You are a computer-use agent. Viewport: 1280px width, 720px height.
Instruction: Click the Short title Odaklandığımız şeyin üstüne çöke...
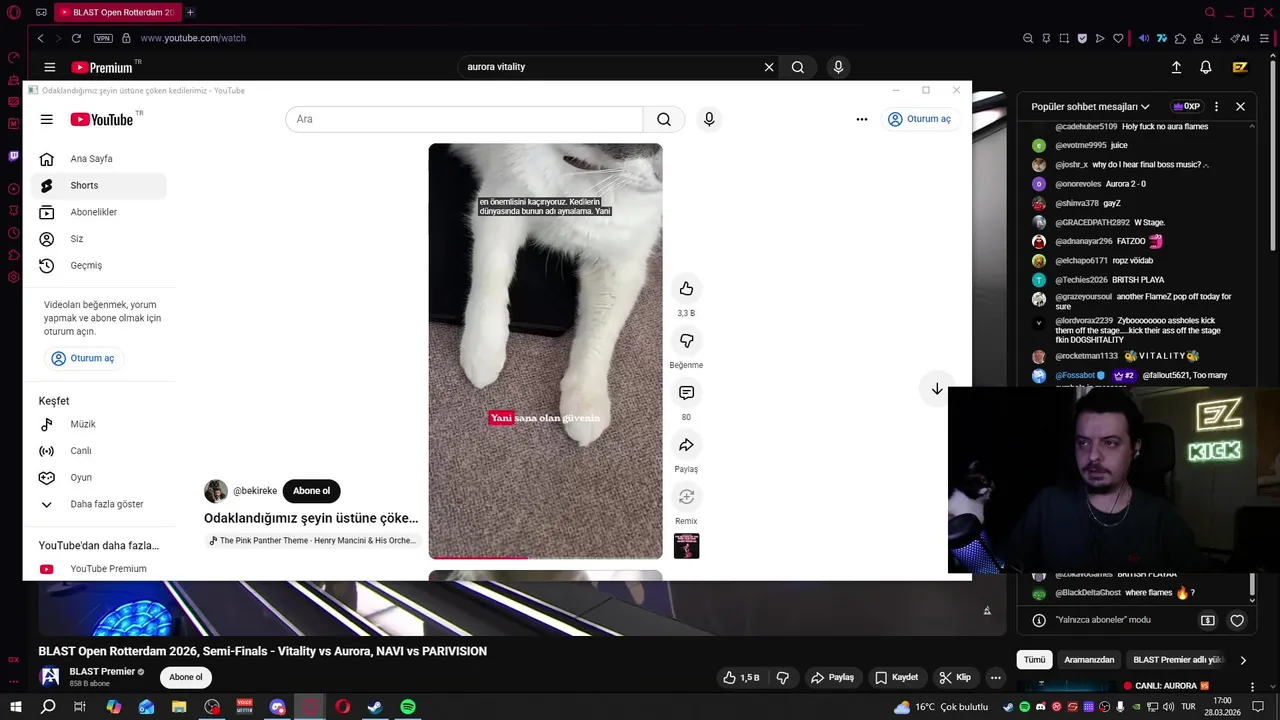tap(311, 518)
